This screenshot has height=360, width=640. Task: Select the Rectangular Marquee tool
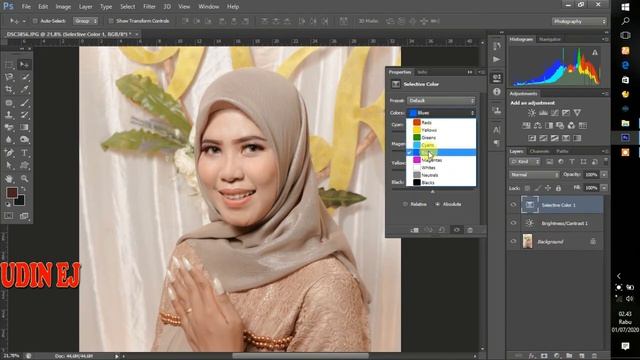tap(9, 64)
